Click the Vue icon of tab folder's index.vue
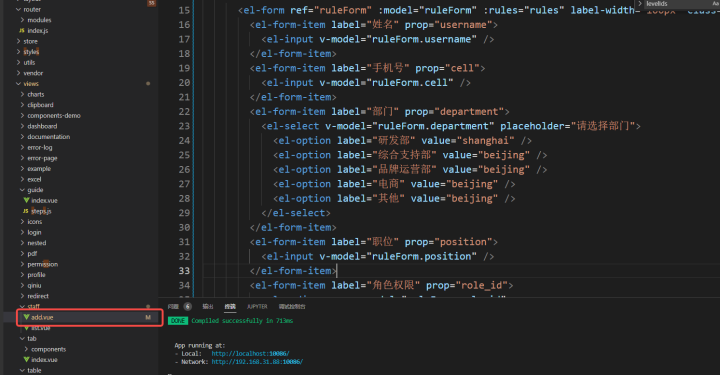720x375 pixels. (x=27, y=360)
